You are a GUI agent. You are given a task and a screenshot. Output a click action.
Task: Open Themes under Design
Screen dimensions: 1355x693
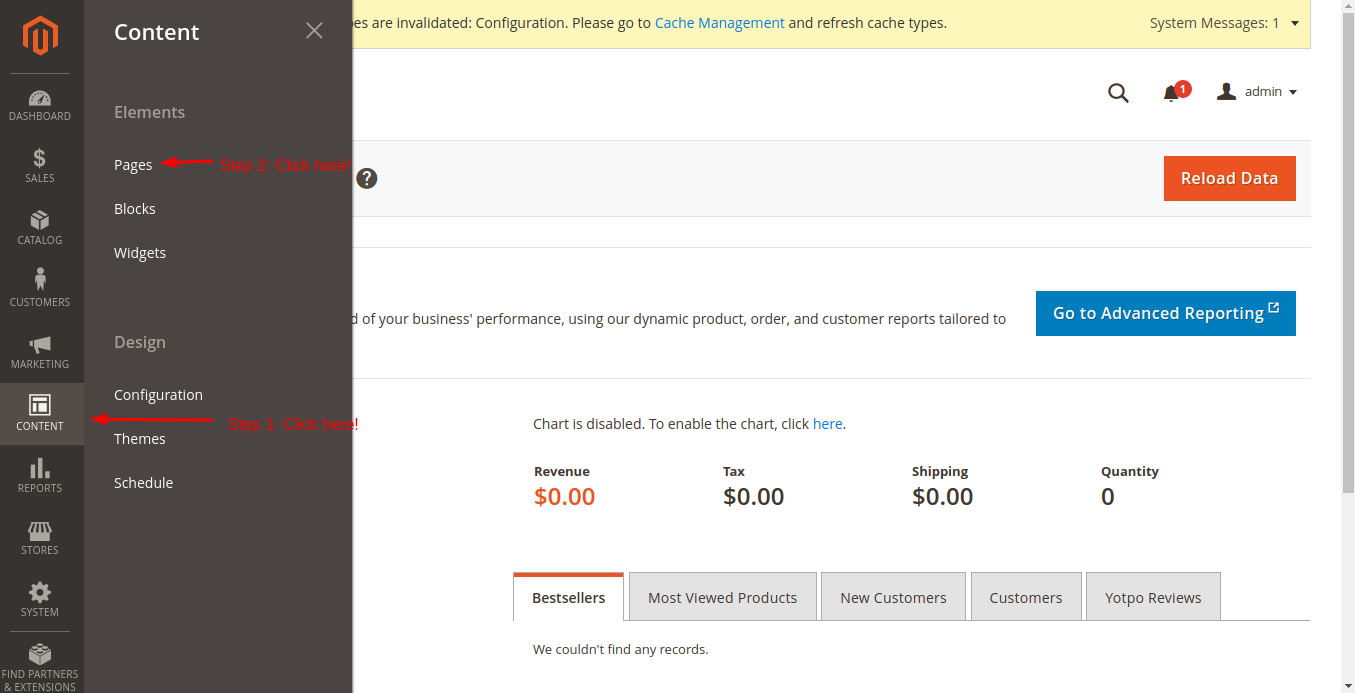coord(140,439)
